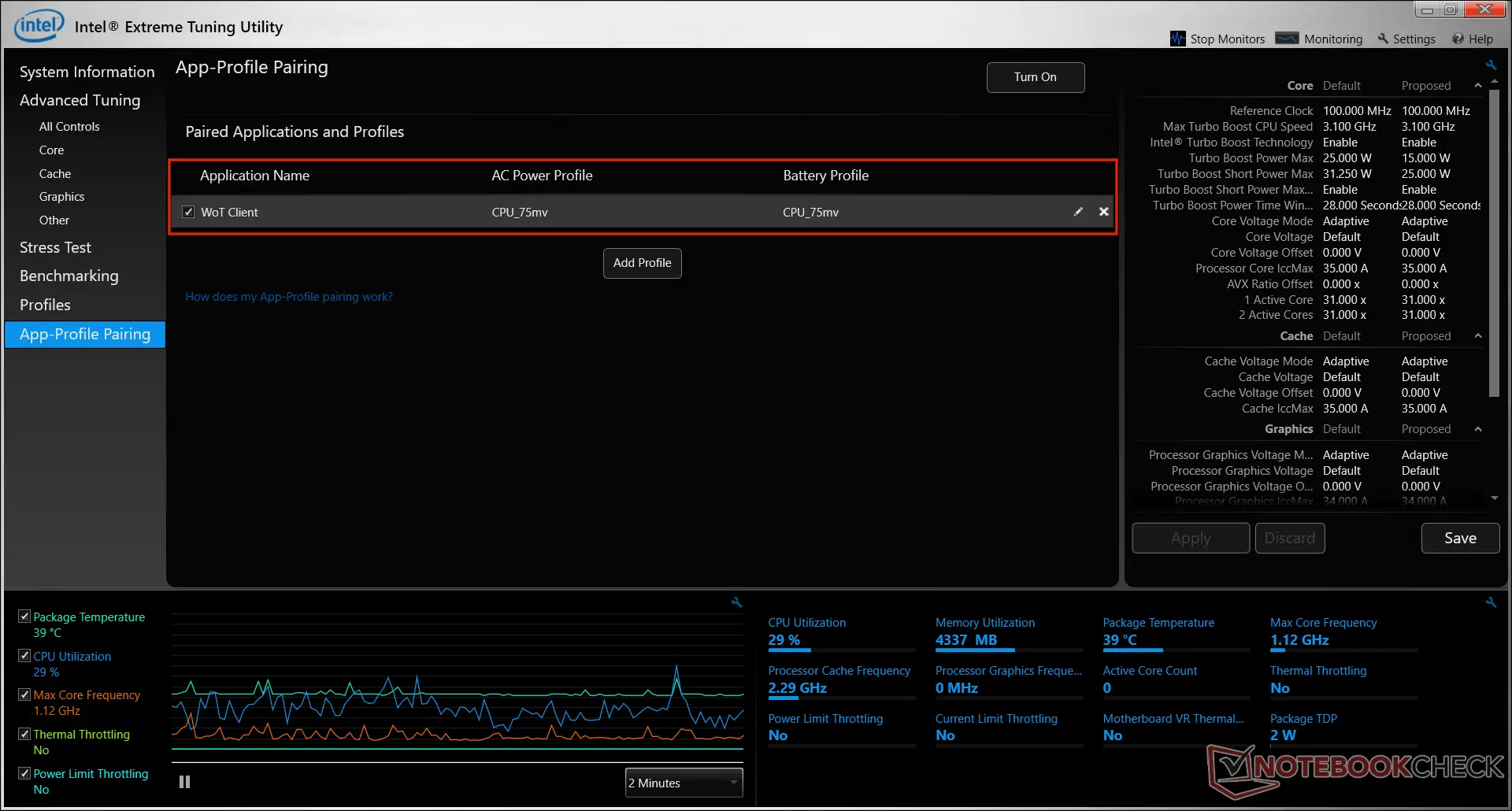Click wrench icon above the Core settings panel

click(x=1491, y=65)
